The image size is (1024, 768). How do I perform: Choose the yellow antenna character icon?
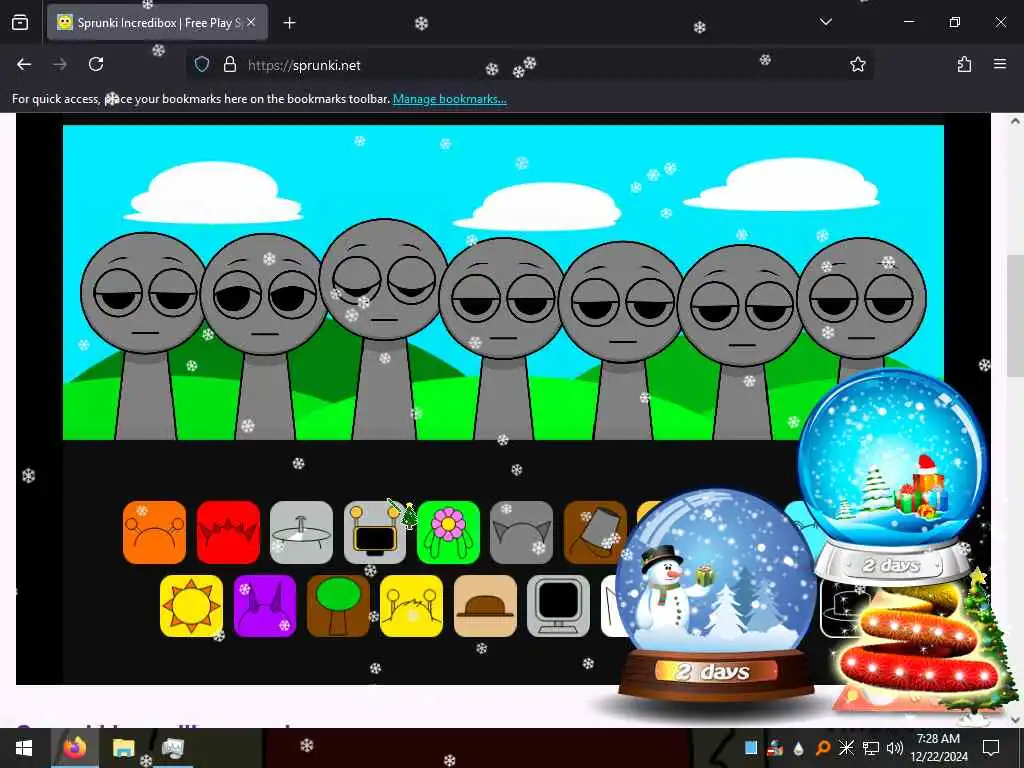[x=411, y=605]
